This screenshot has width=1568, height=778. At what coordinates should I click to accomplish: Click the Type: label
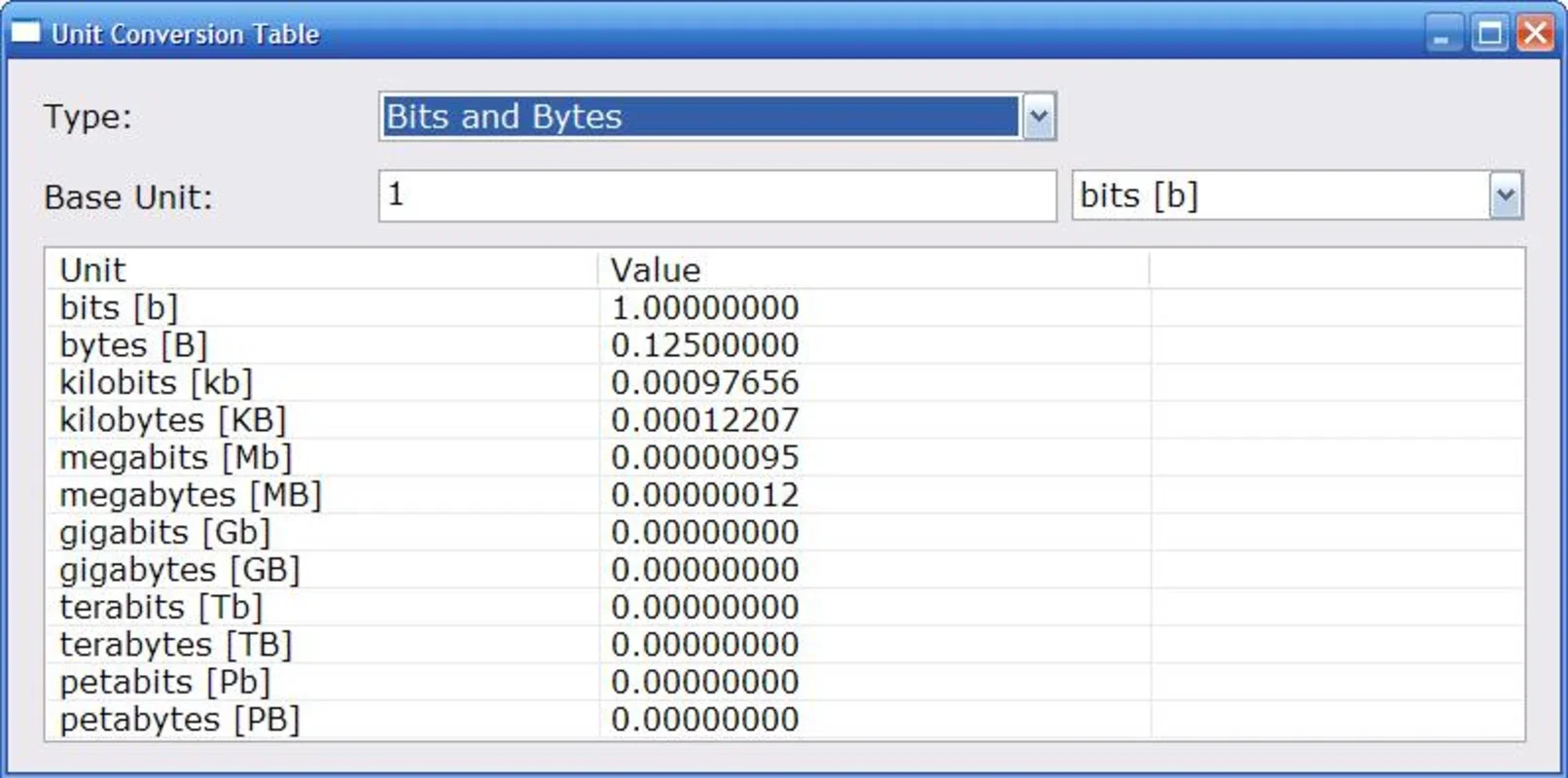tap(88, 118)
